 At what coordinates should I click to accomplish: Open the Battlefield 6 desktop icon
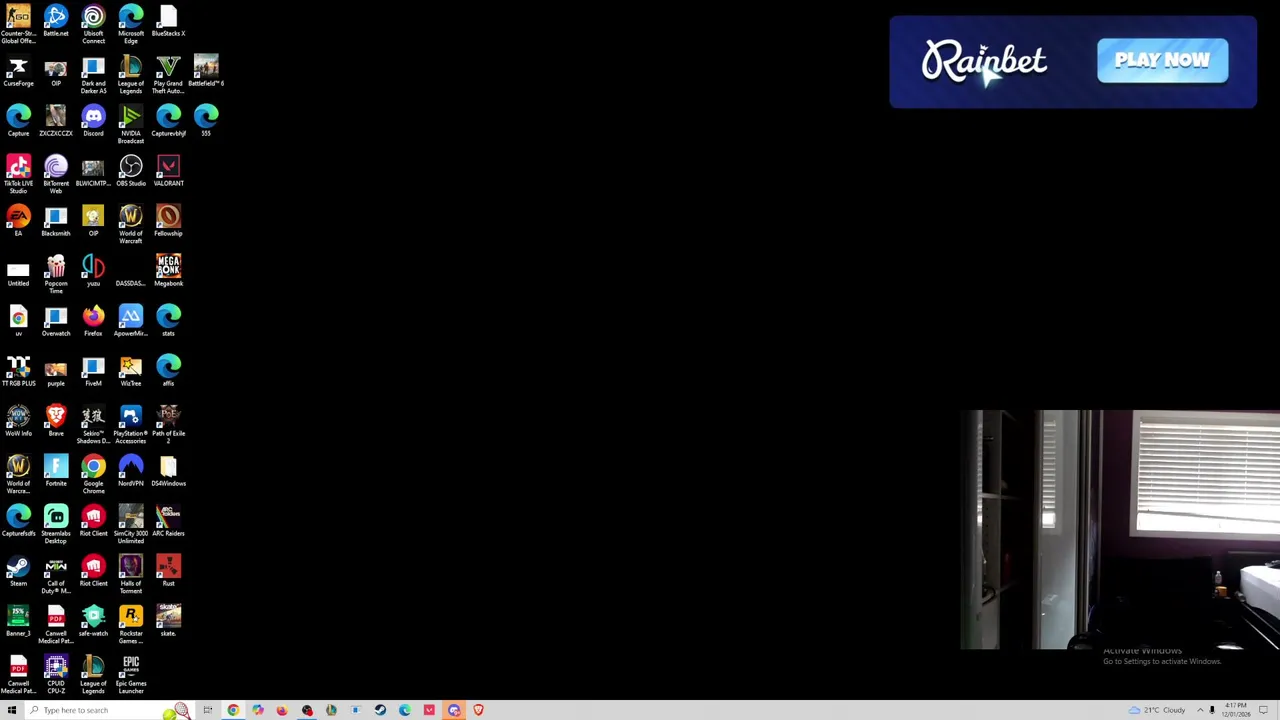206,72
